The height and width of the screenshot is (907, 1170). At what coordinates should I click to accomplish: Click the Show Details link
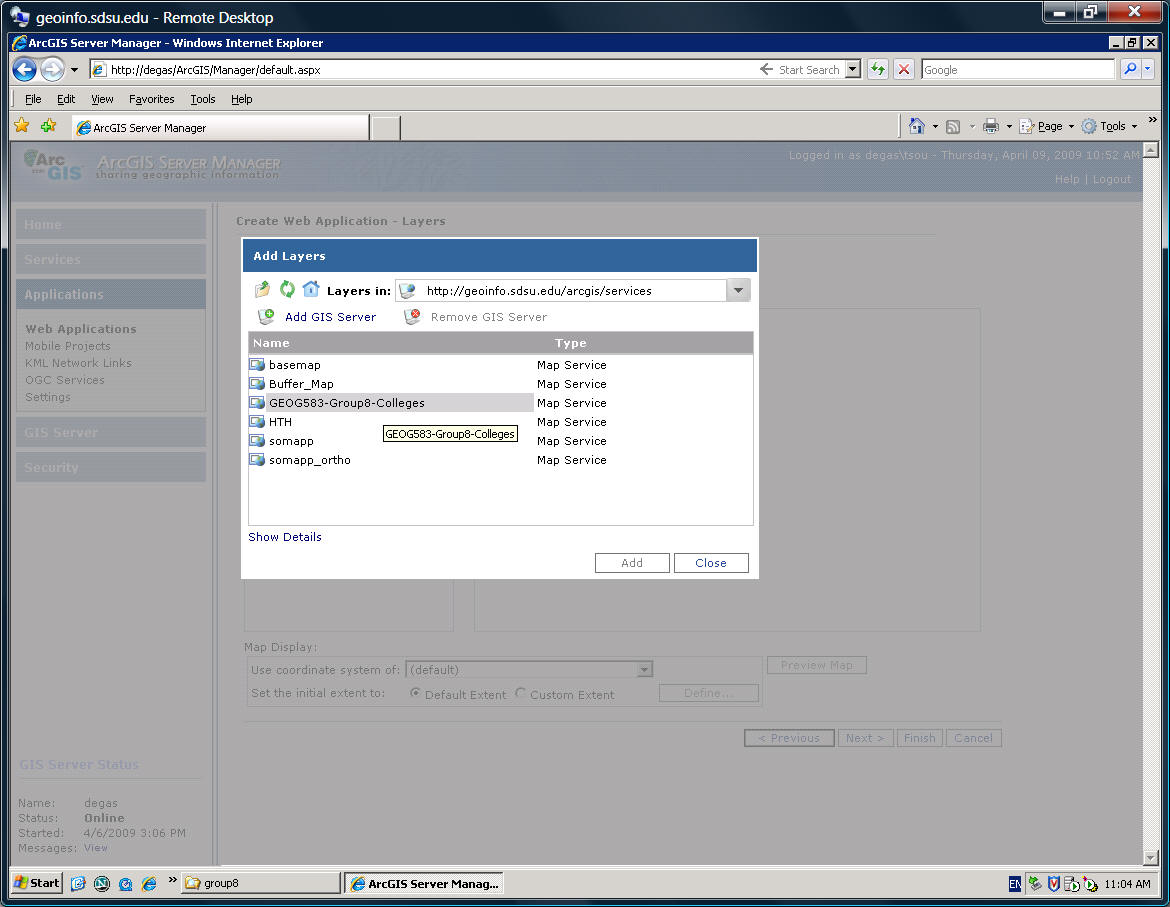[x=285, y=537]
